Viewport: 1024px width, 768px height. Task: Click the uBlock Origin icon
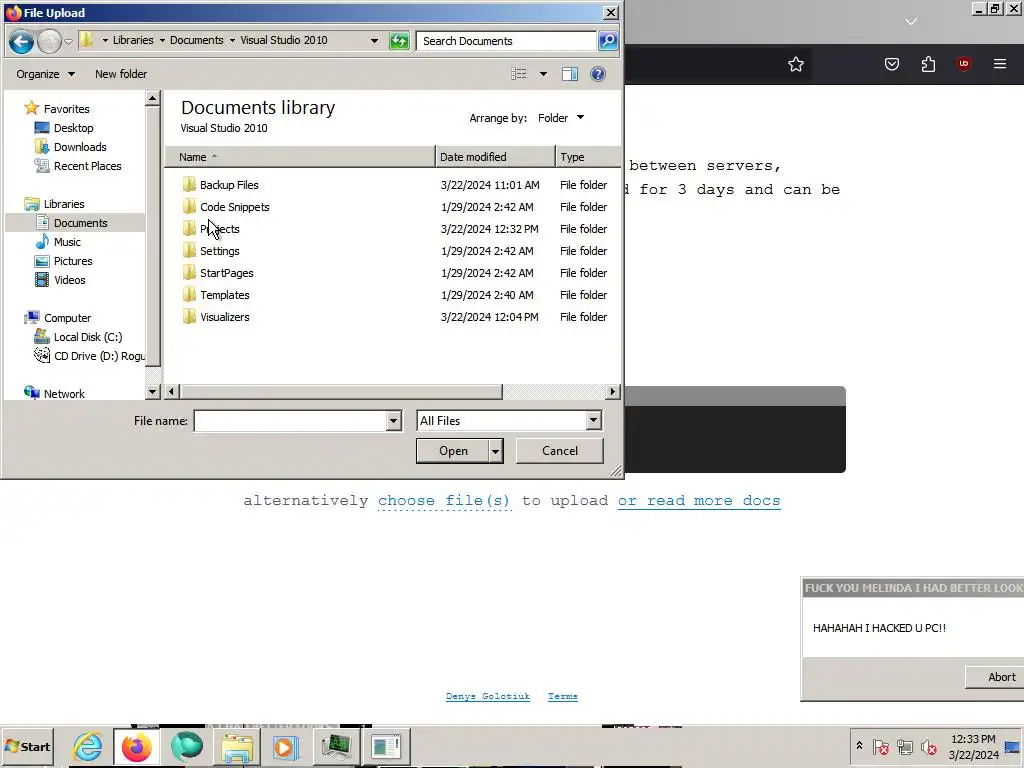pyautogui.click(x=963, y=64)
